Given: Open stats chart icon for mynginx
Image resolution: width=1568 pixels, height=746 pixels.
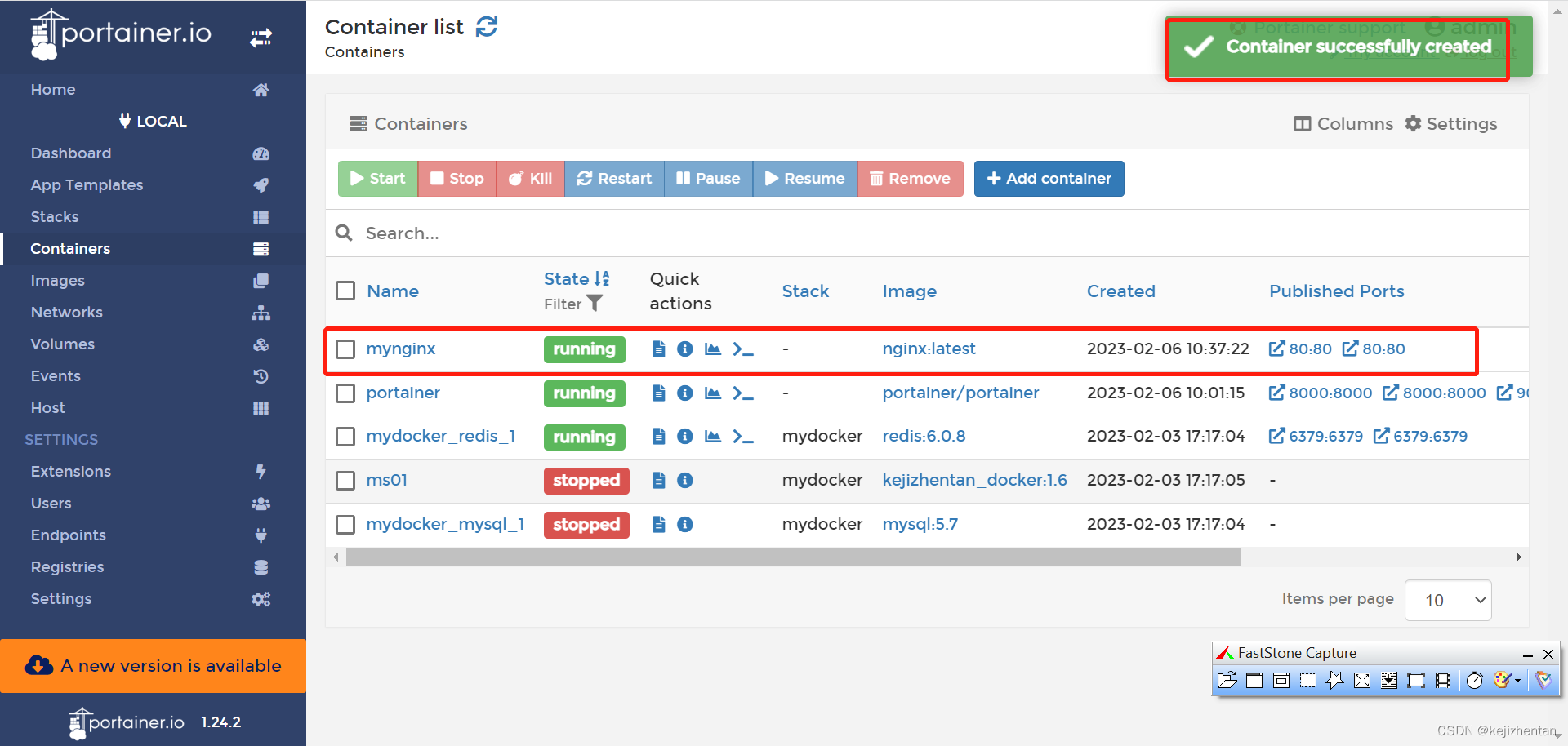Looking at the screenshot, I should (713, 349).
